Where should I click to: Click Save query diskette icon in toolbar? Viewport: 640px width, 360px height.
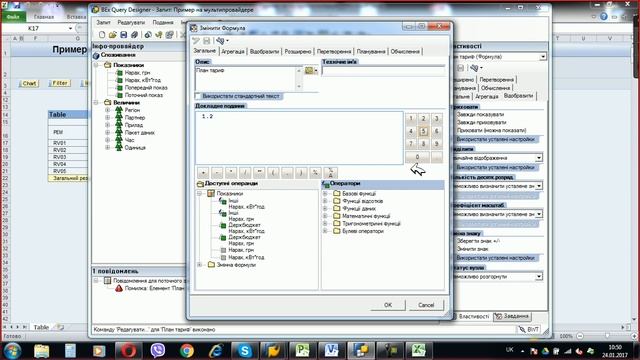tap(124, 35)
